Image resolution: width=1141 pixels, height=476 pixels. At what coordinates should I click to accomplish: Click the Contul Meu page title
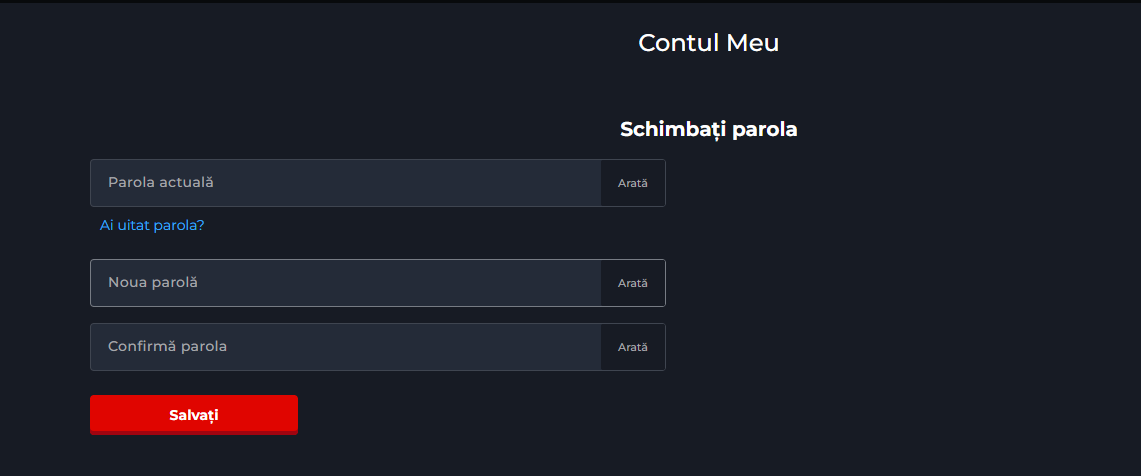tap(708, 42)
